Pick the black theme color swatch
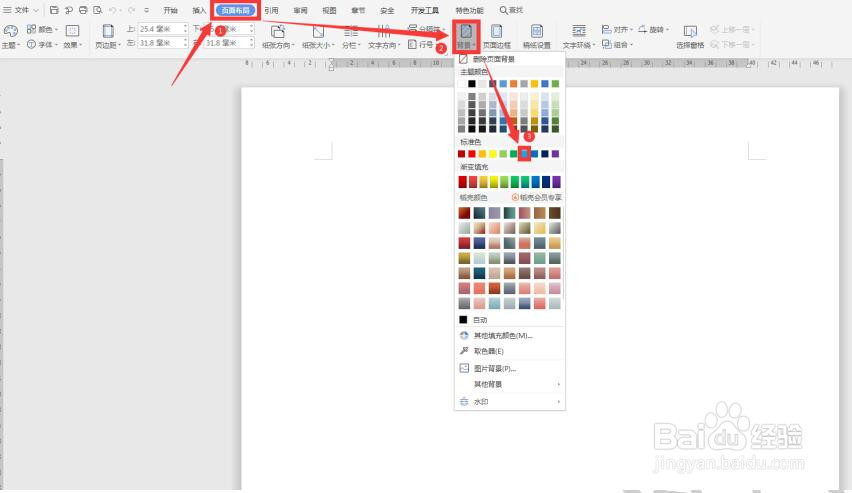The height and width of the screenshot is (493, 852). pyautogui.click(x=472, y=84)
